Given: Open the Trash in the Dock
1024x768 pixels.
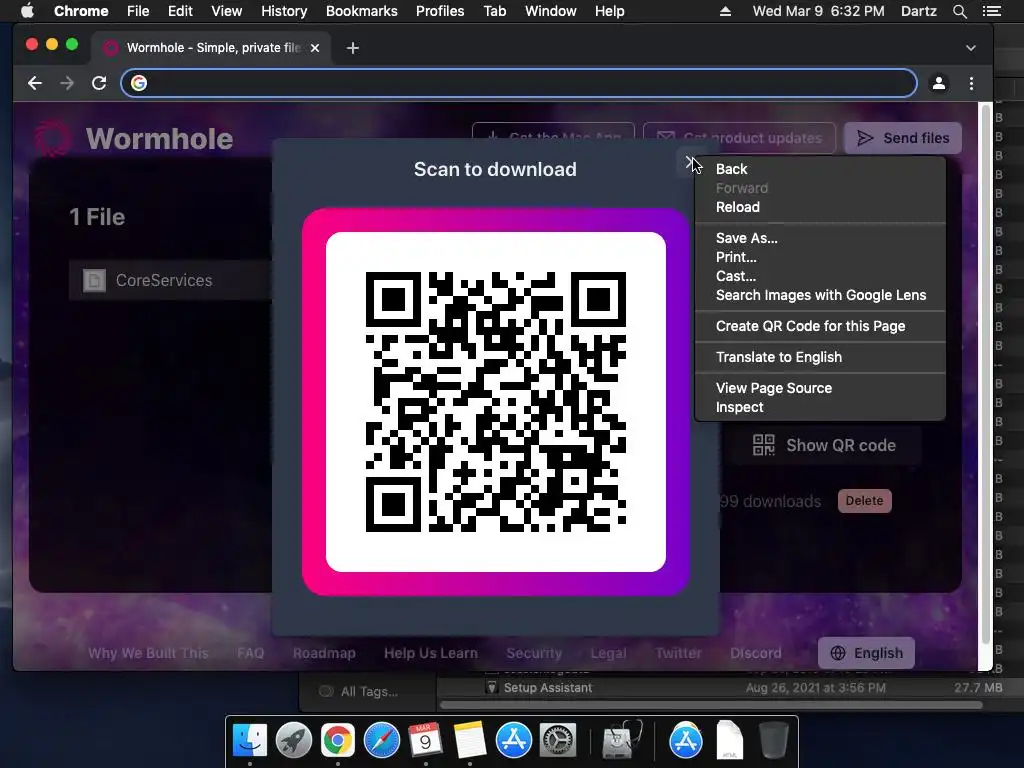Looking at the screenshot, I should [774, 740].
